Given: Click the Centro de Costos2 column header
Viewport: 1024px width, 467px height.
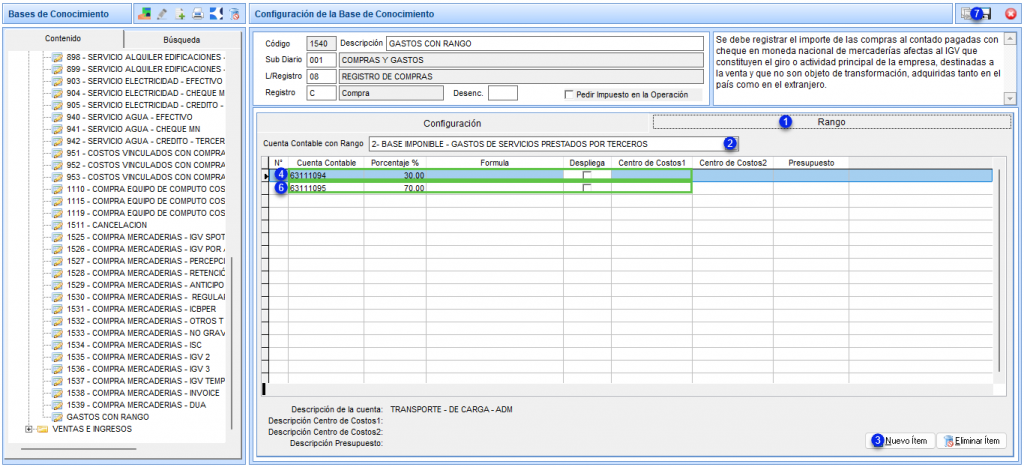Looking at the screenshot, I should pyautogui.click(x=733, y=162).
